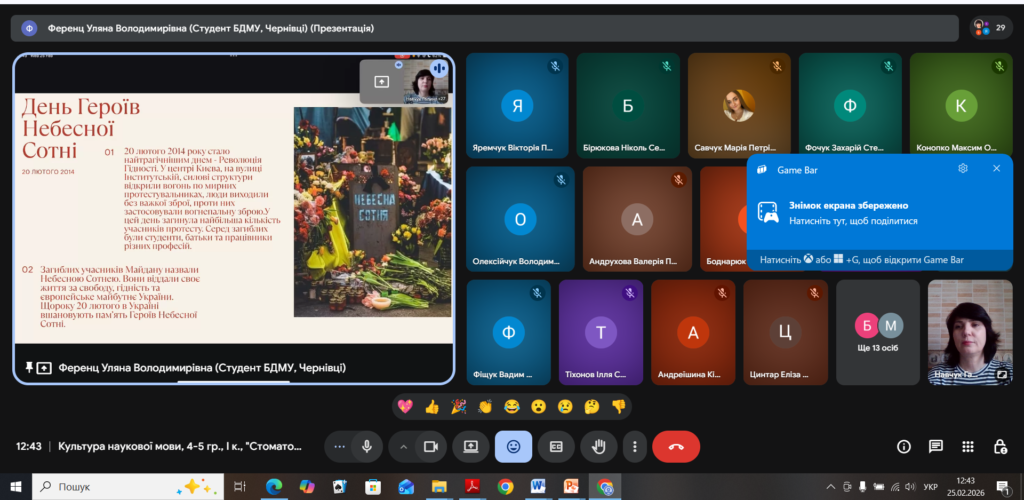Click the present screen button
The width and height of the screenshot is (1024, 500).
coord(470,446)
